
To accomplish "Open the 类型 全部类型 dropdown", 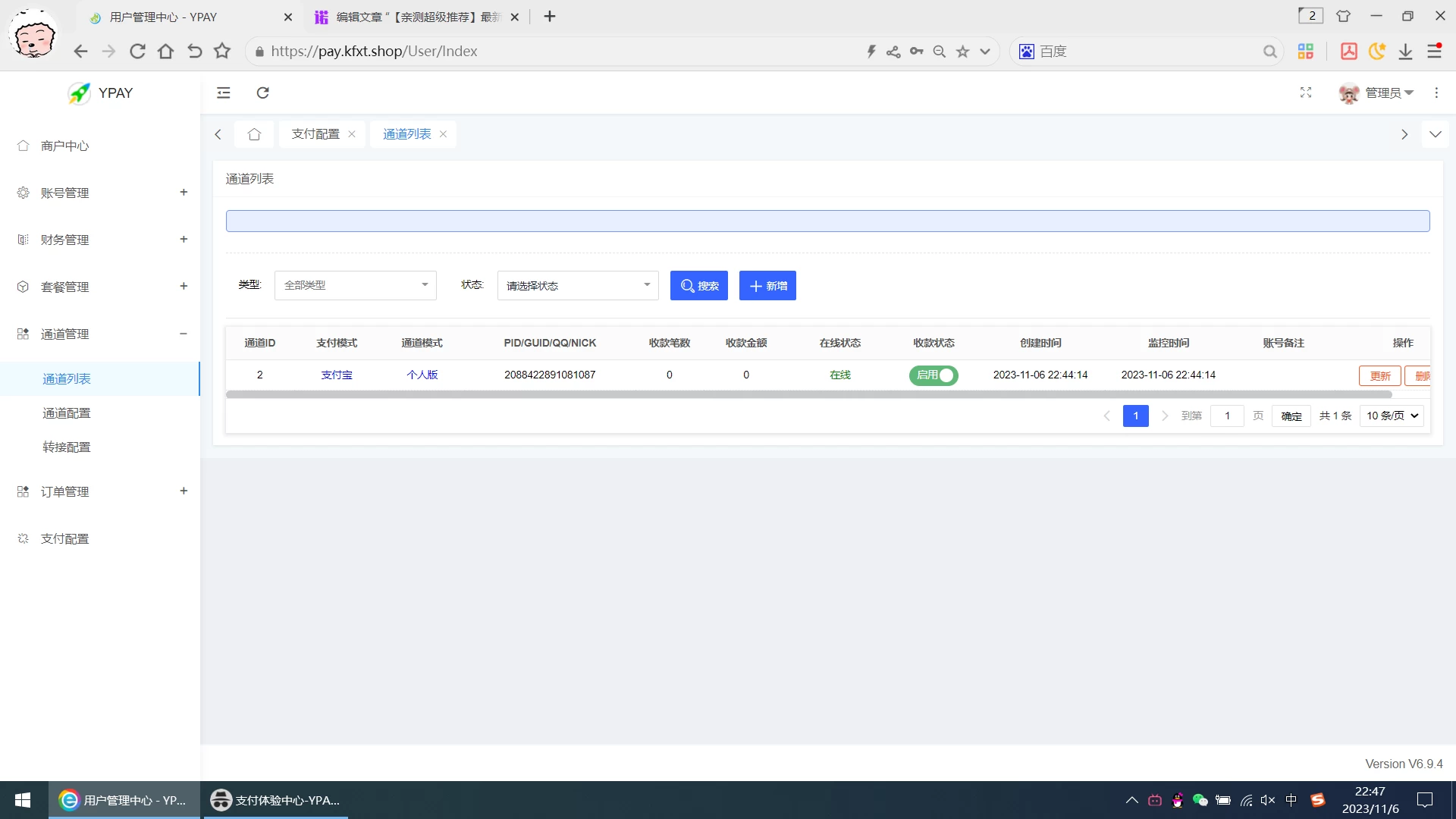I will coord(355,285).
